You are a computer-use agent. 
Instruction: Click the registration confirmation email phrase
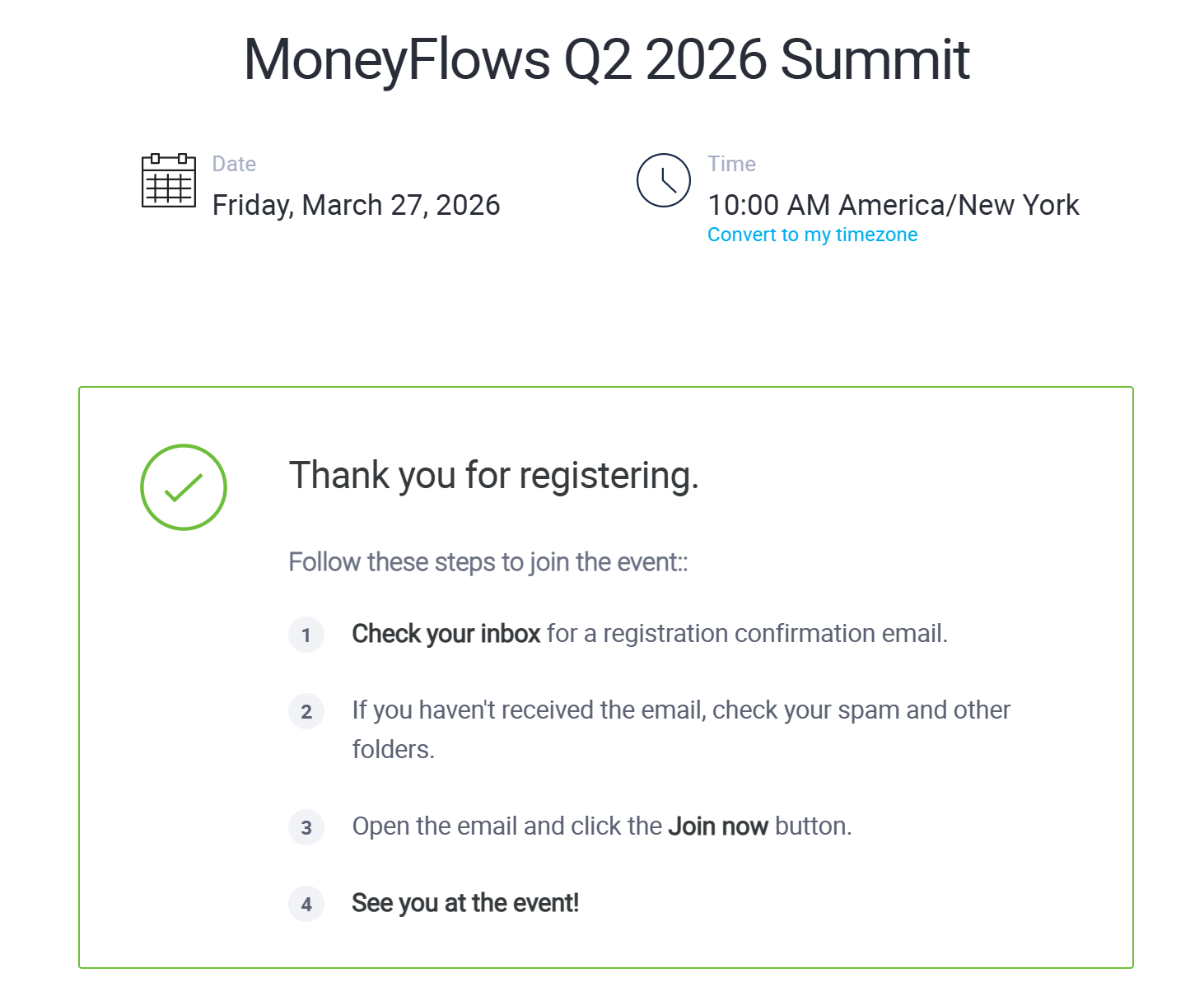774,634
